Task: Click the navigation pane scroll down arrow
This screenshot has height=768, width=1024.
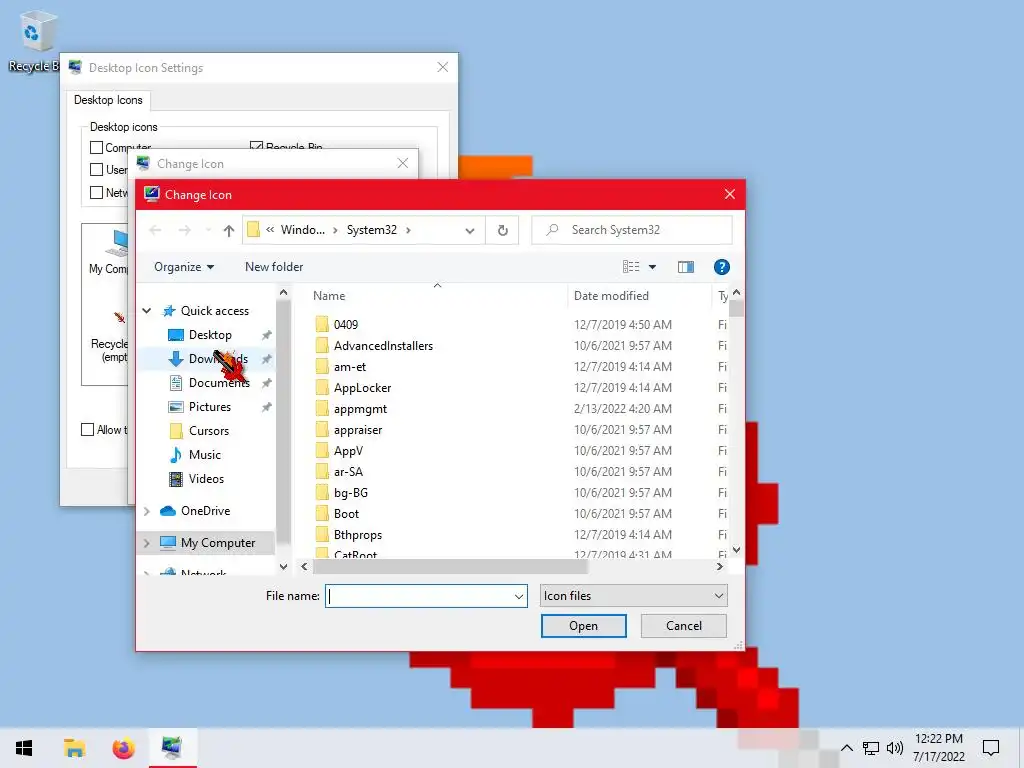Action: tap(283, 567)
